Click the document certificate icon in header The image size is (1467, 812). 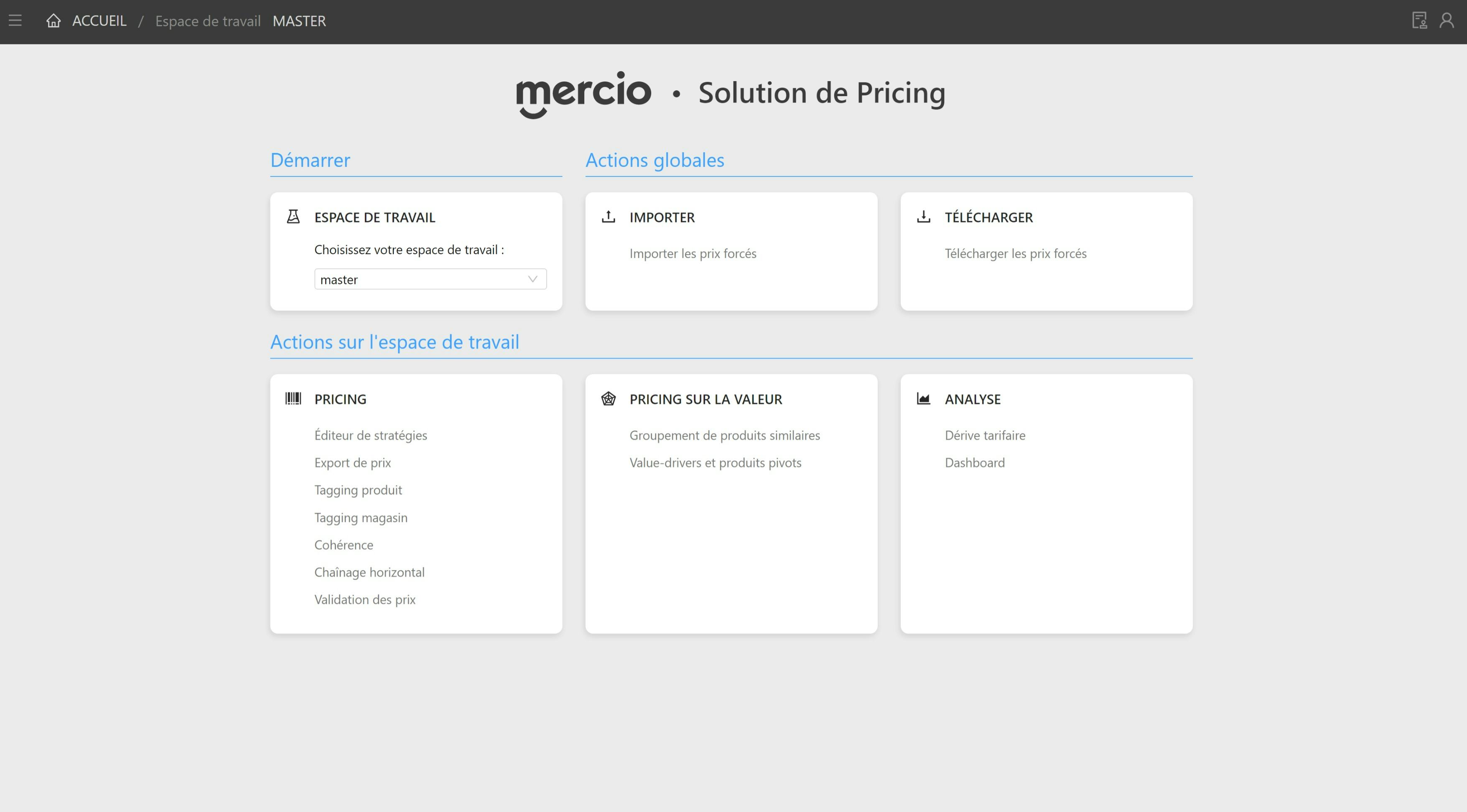(x=1419, y=21)
